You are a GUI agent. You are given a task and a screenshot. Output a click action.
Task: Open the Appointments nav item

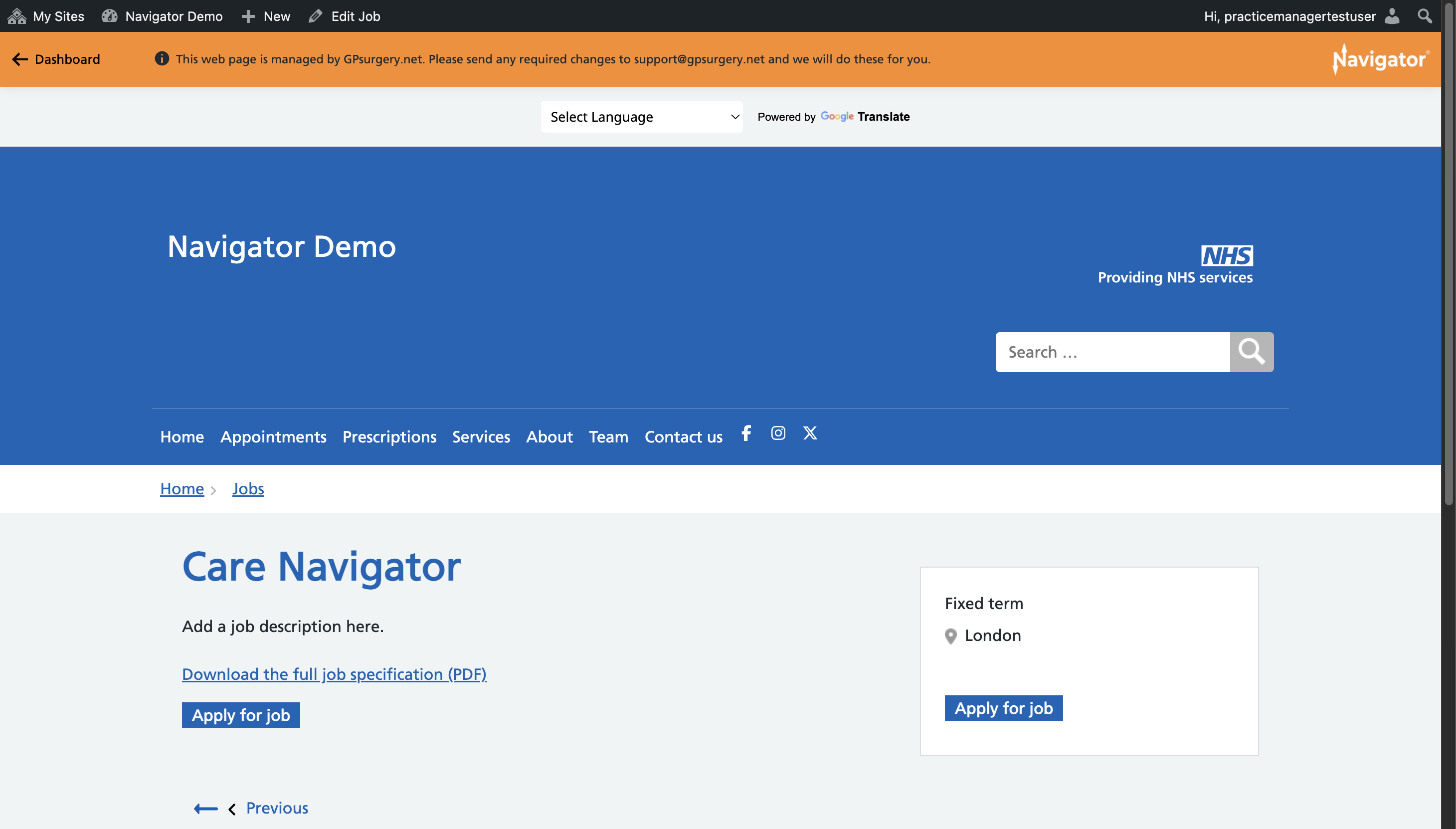click(273, 437)
